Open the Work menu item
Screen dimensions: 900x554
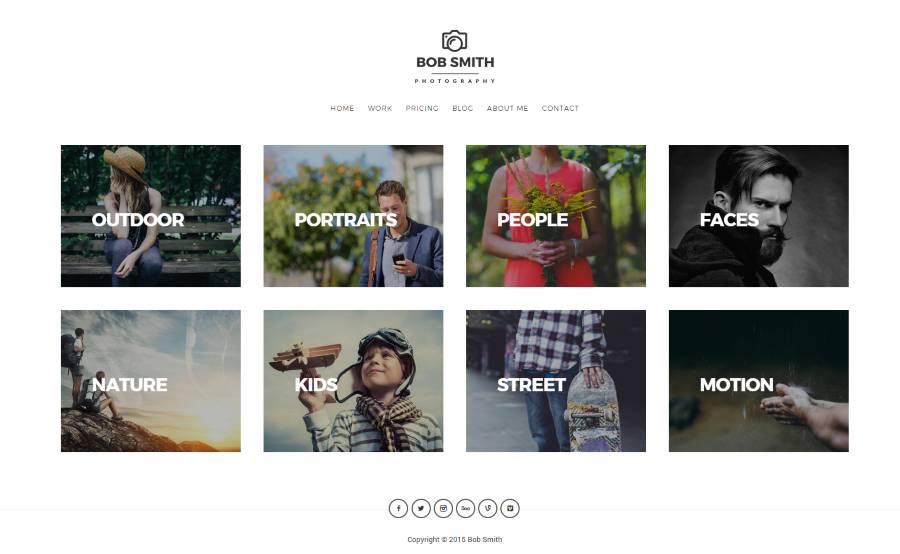pyautogui.click(x=380, y=109)
